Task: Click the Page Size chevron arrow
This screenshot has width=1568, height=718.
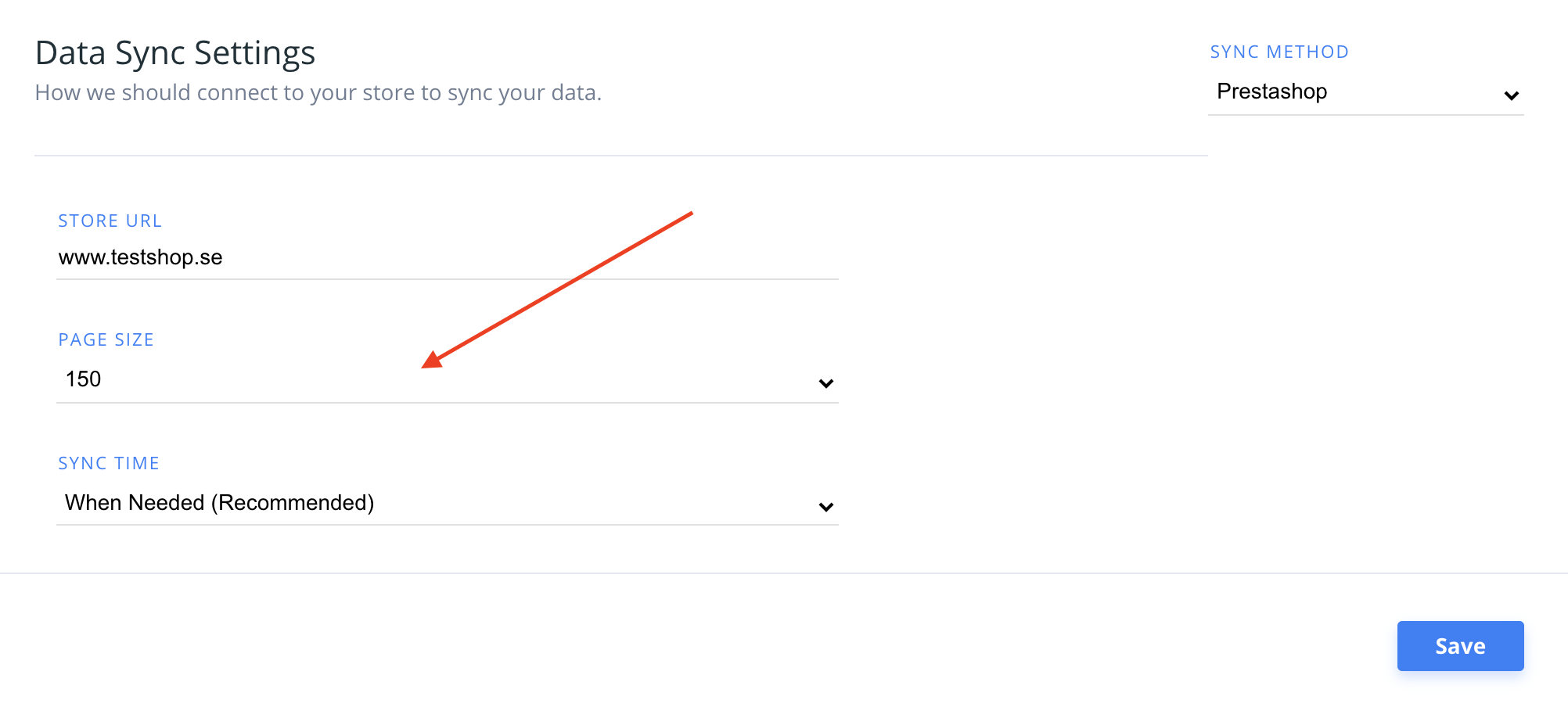Action: pyautogui.click(x=825, y=383)
